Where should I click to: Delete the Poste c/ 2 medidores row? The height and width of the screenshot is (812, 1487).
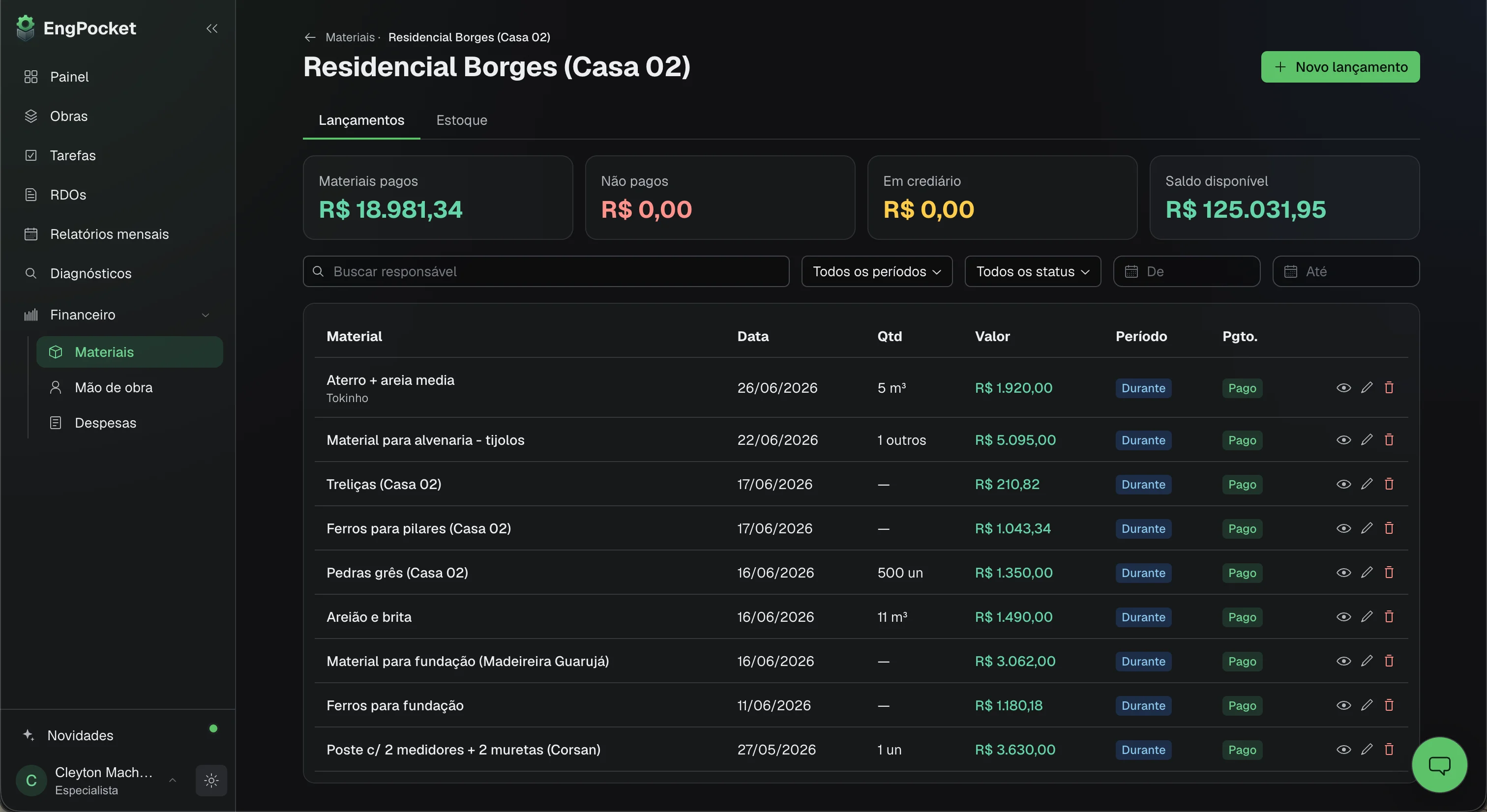(1389, 750)
